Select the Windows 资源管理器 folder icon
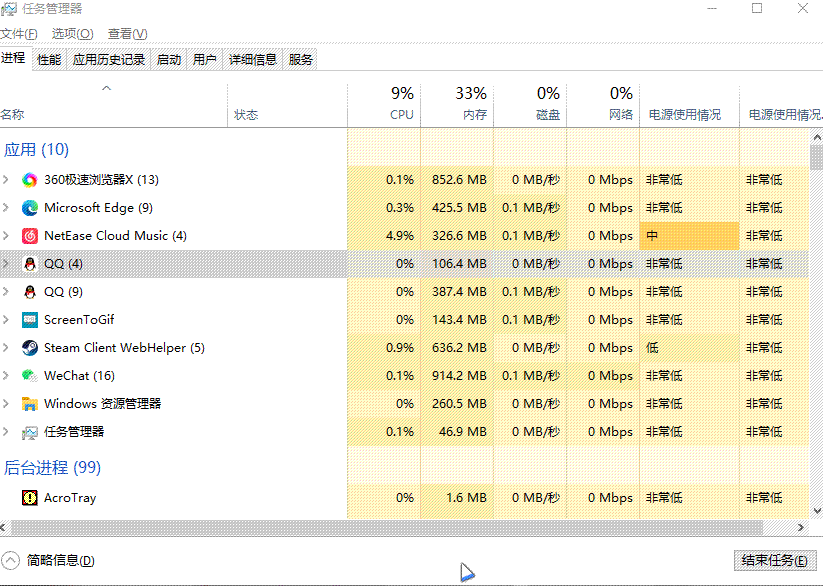The height and width of the screenshot is (586, 823). [x=30, y=403]
